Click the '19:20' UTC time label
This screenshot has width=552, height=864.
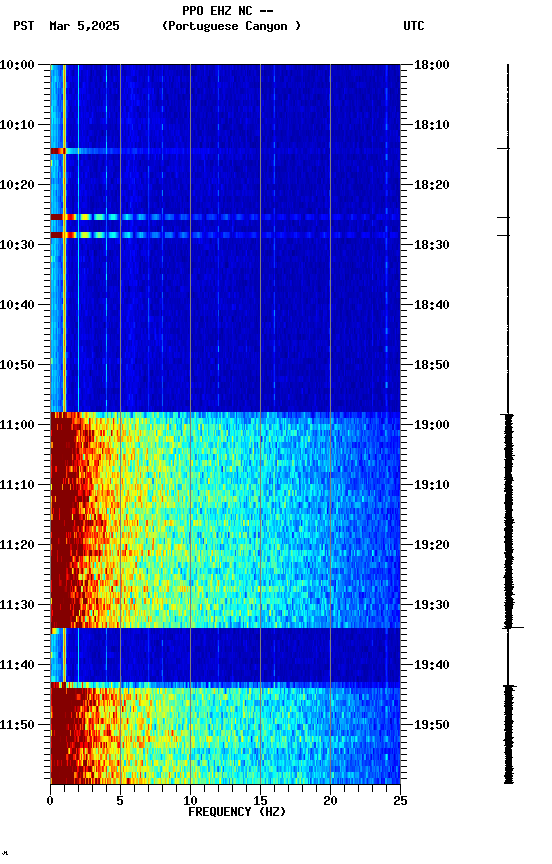(x=432, y=546)
